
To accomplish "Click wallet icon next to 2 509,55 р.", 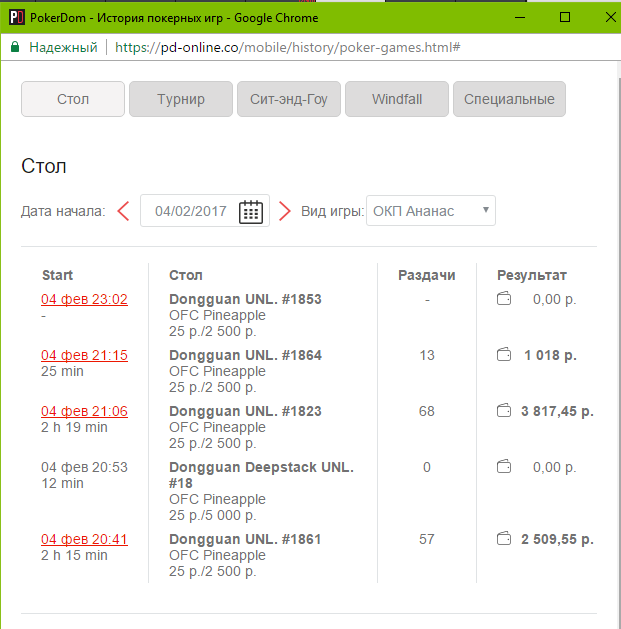I will pos(504,539).
